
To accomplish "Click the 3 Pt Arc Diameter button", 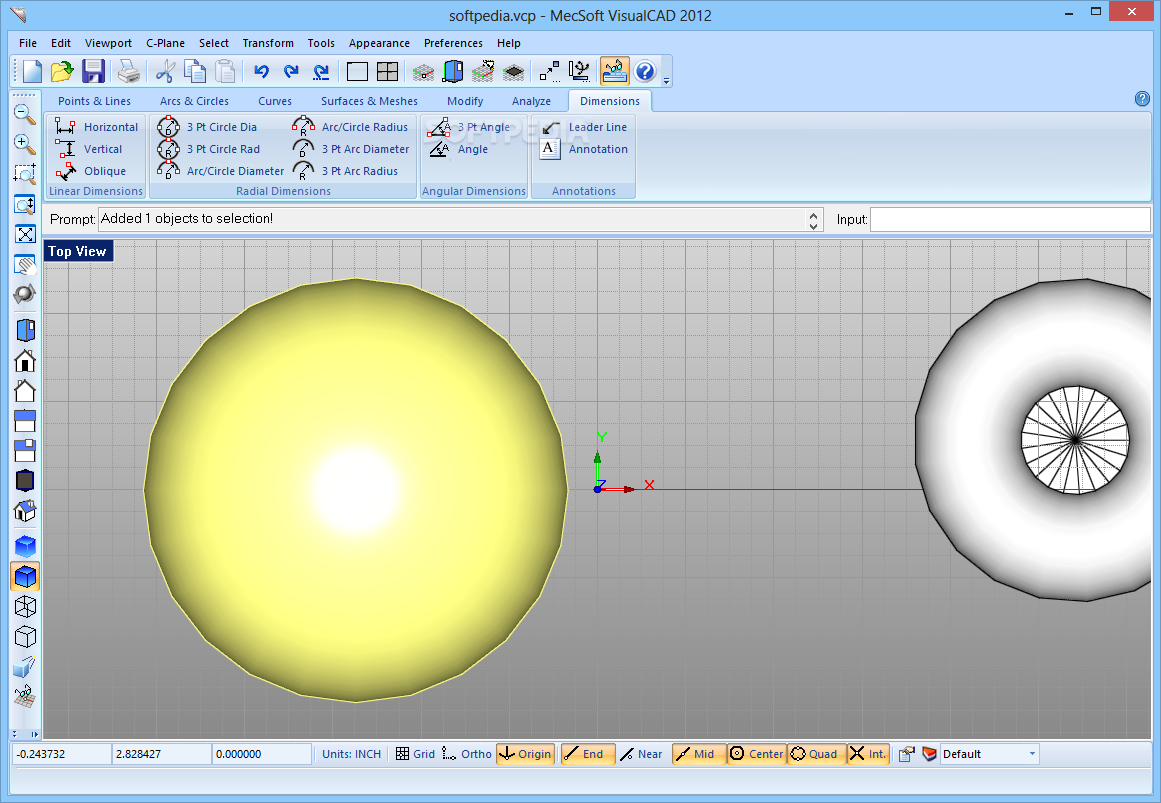I will coord(351,149).
